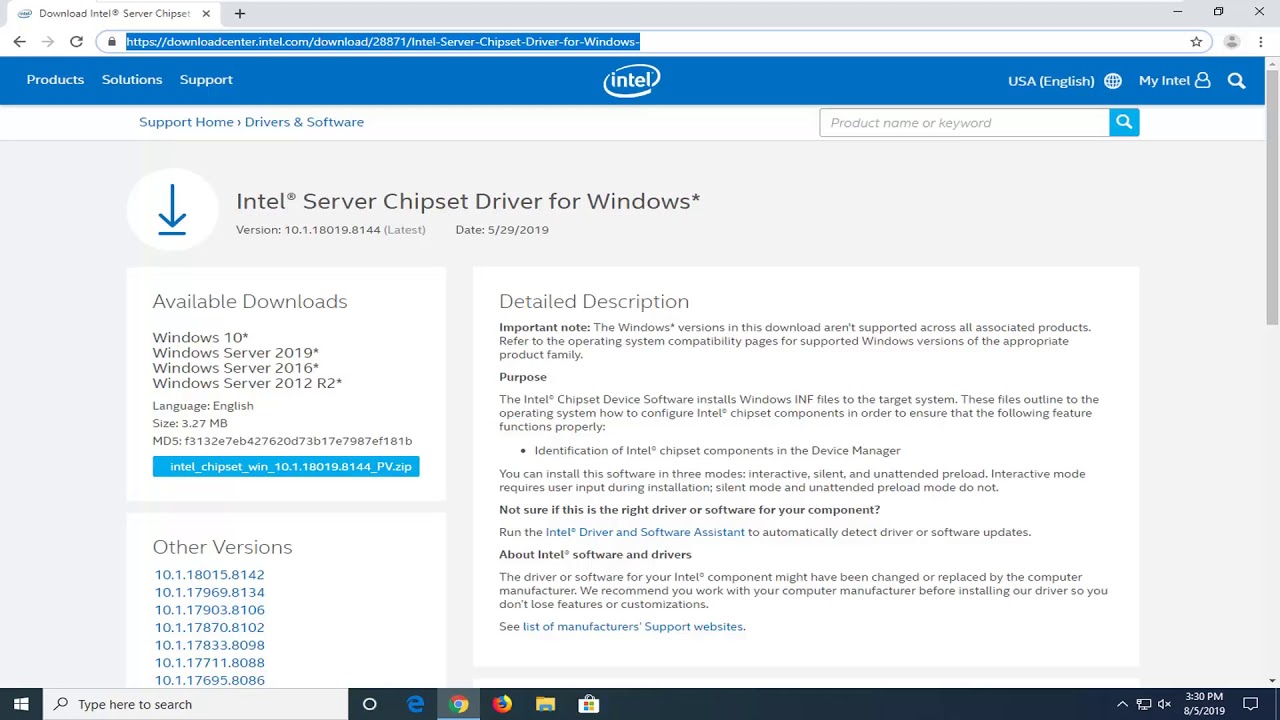Click the Windows Server 2019* entry

235,353
